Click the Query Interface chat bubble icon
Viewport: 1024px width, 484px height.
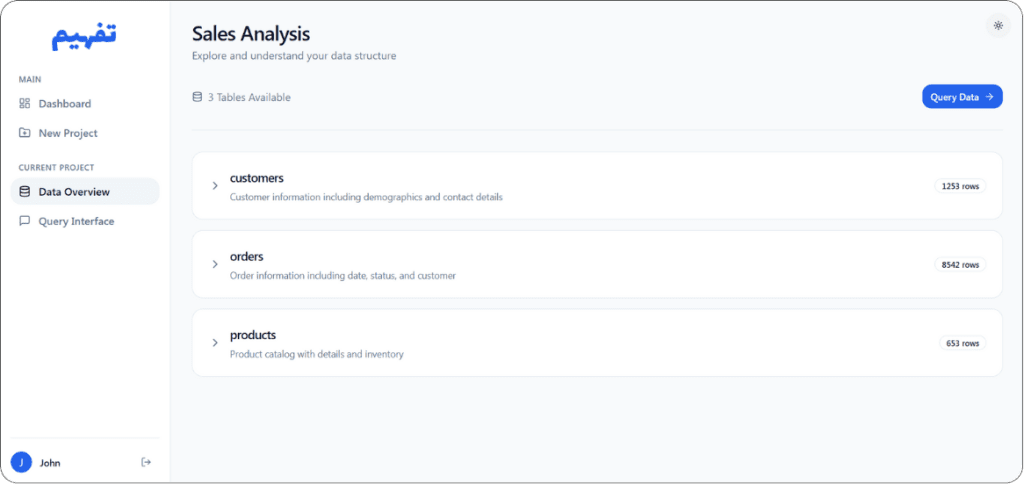(25, 221)
